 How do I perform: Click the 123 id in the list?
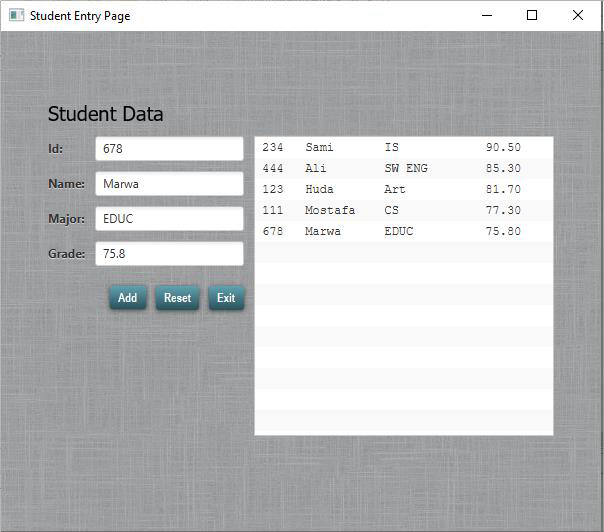coord(273,189)
